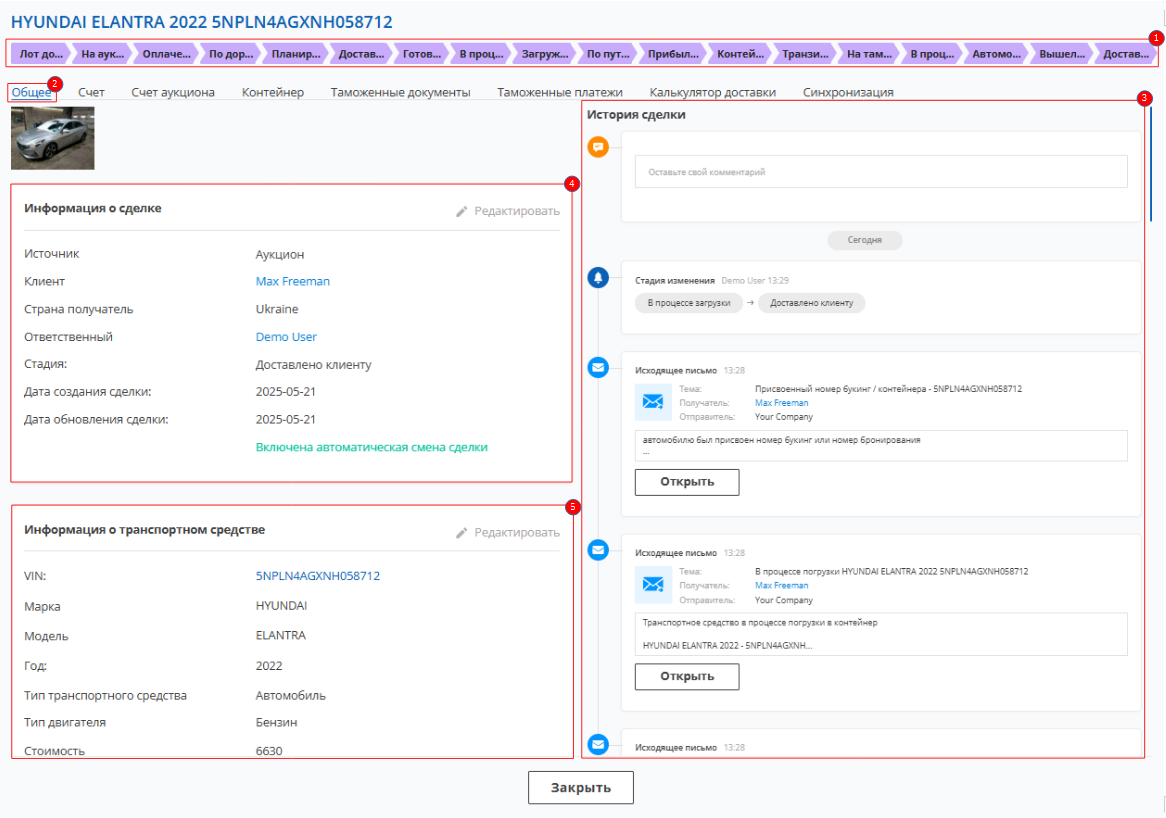Select the 'Вышел...' stage pill
Viewport: 1166px width, 818px height.
[1061, 54]
